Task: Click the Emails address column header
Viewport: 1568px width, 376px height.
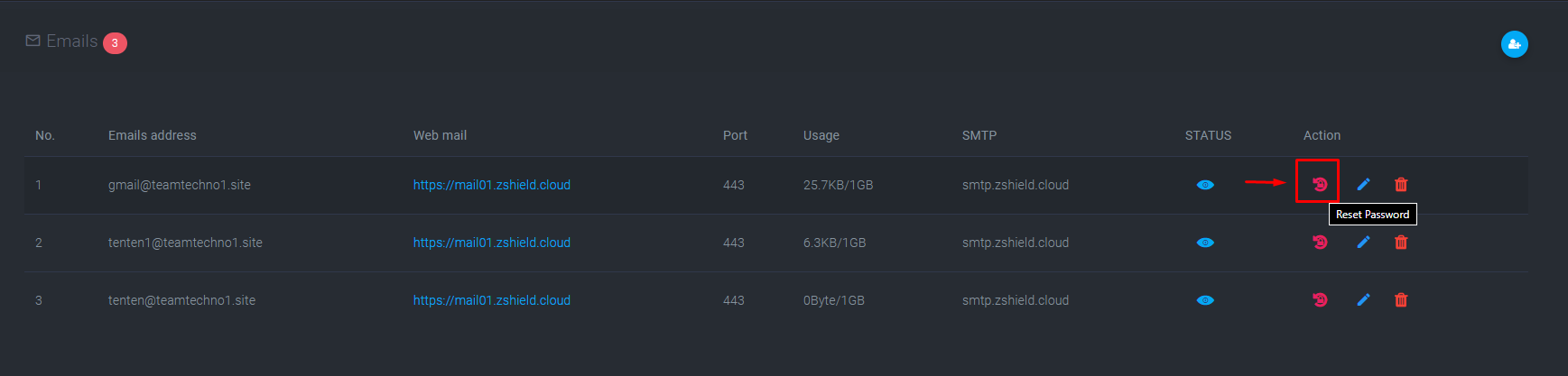Action: coord(153,135)
